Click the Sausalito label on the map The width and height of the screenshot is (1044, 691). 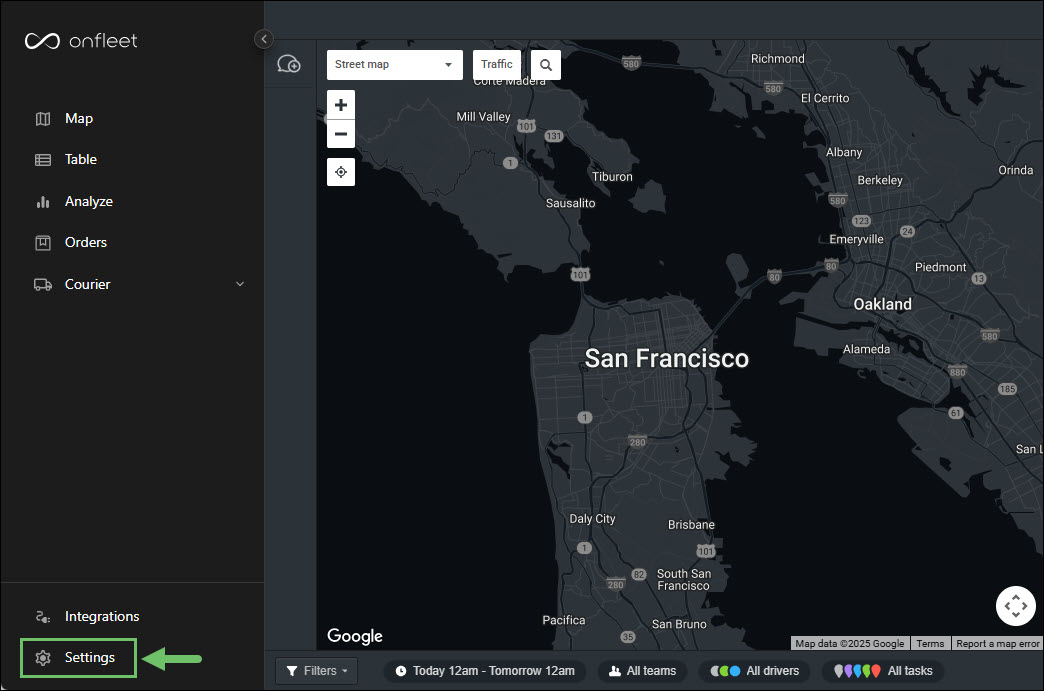click(571, 203)
